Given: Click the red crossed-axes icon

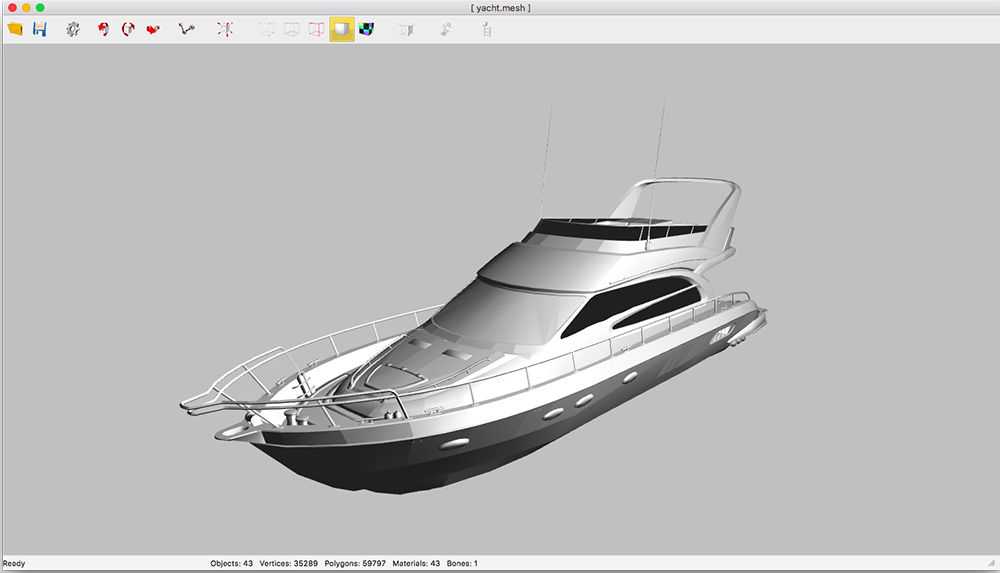Looking at the screenshot, I should 225,30.
